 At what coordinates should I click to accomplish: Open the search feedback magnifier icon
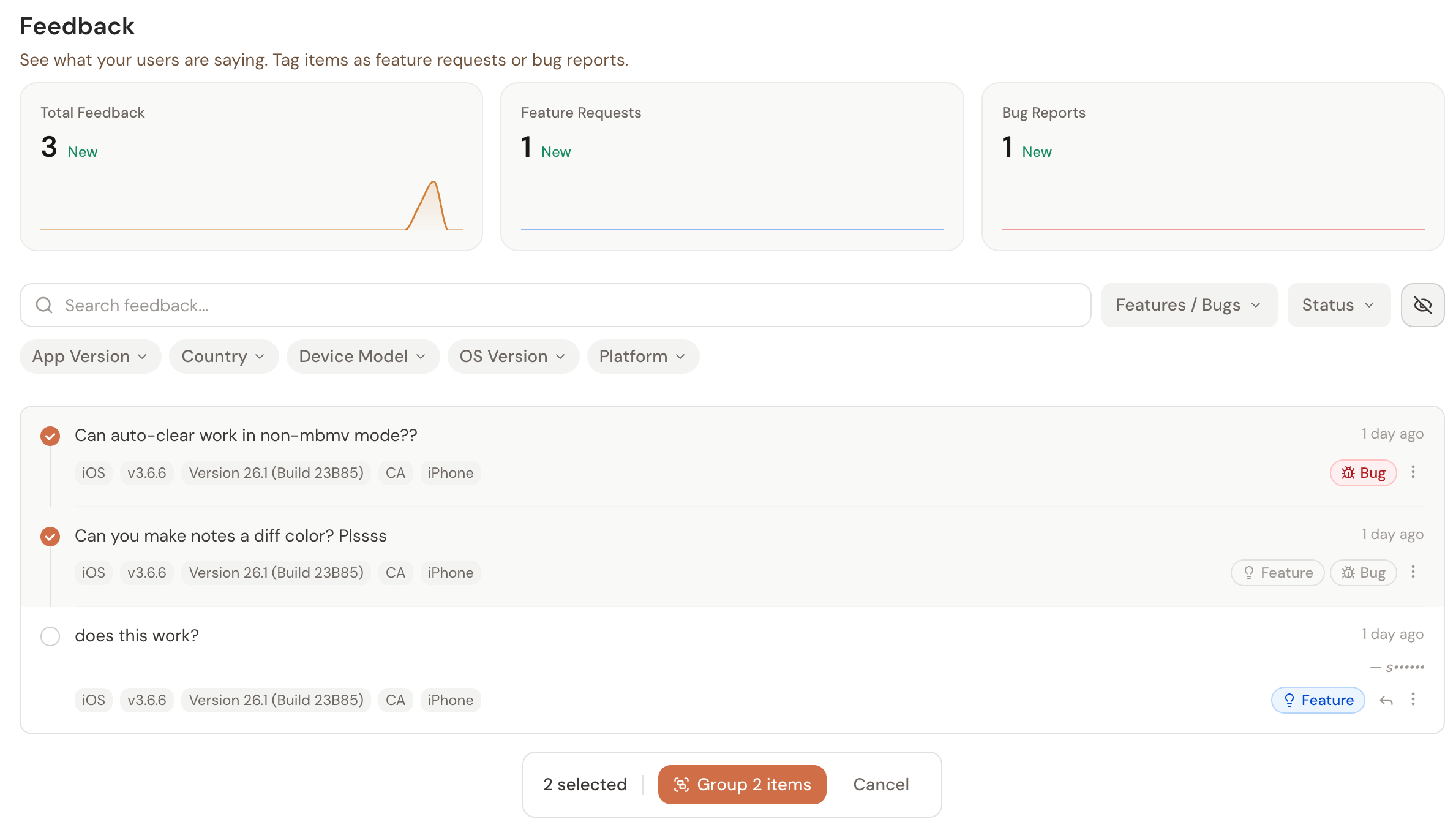coord(43,304)
